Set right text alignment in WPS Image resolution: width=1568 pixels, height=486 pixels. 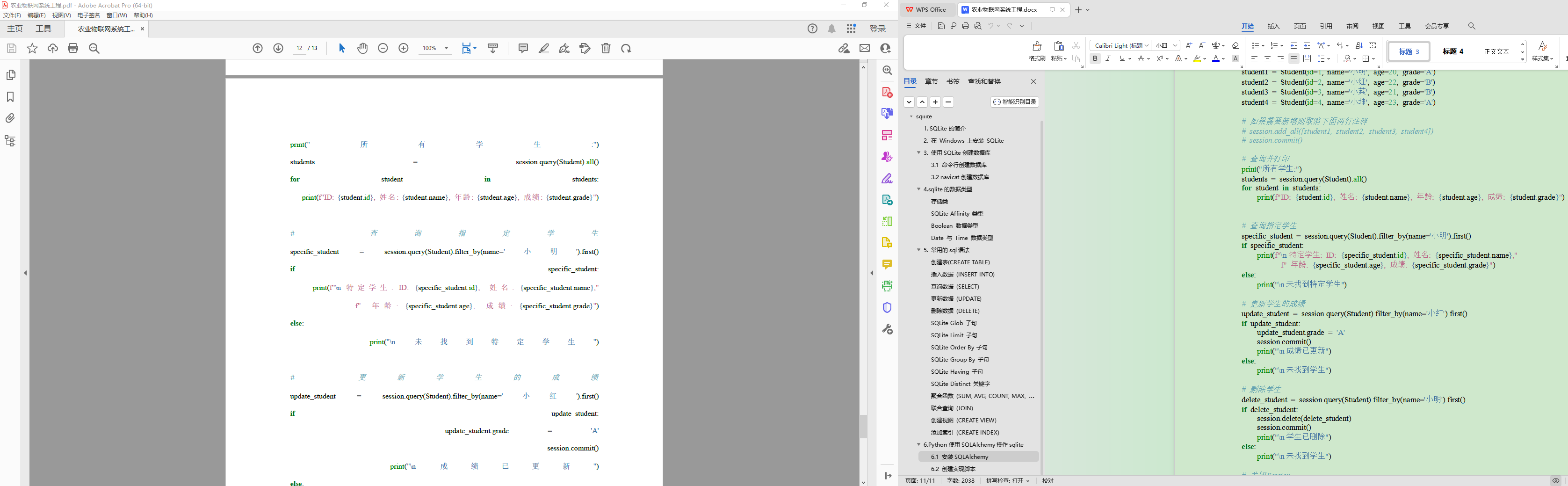pos(1280,58)
